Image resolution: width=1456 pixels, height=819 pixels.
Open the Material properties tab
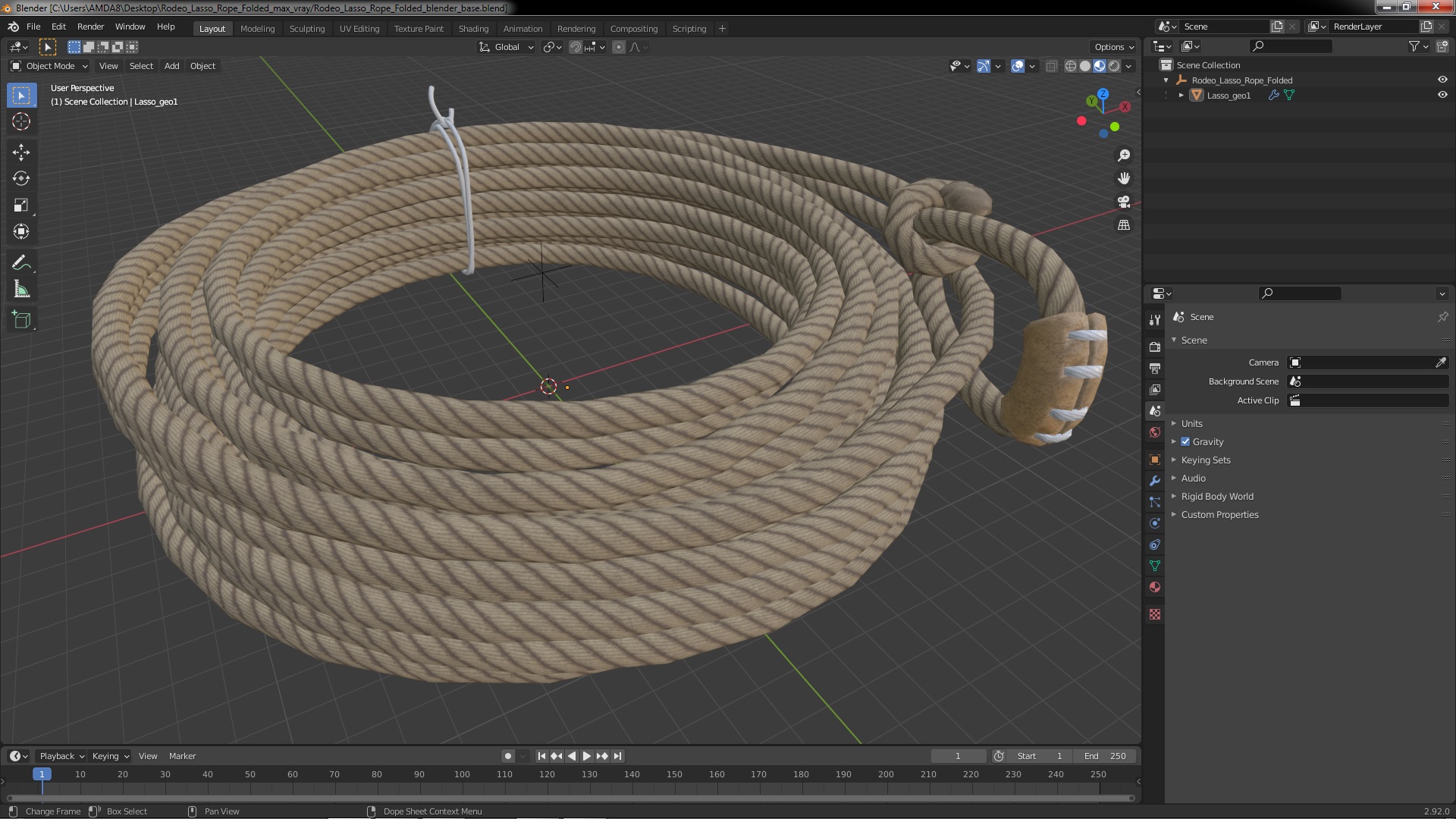point(1154,587)
